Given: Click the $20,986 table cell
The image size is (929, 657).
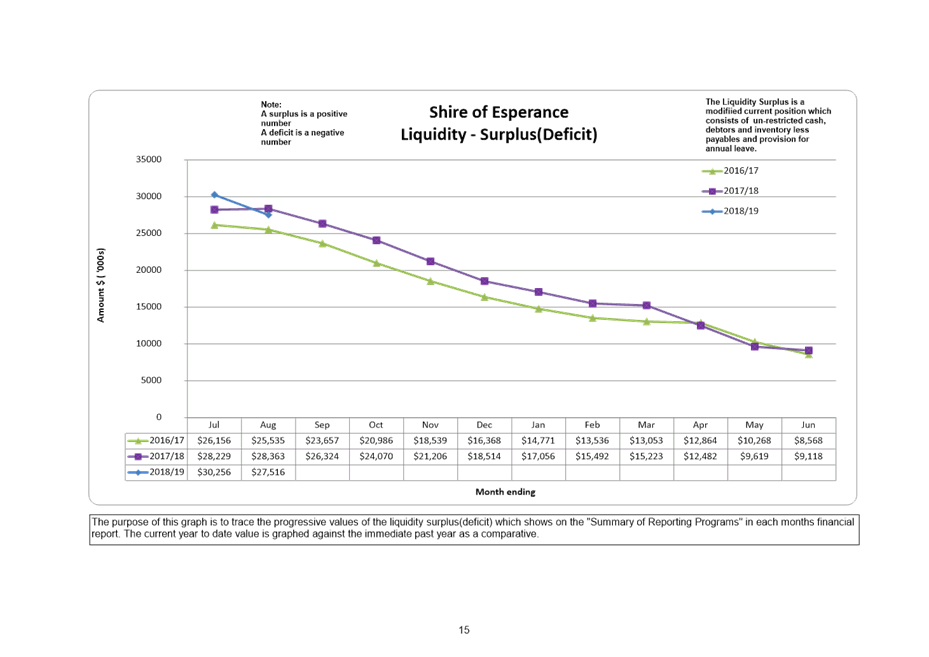Looking at the screenshot, I should tap(376, 441).
